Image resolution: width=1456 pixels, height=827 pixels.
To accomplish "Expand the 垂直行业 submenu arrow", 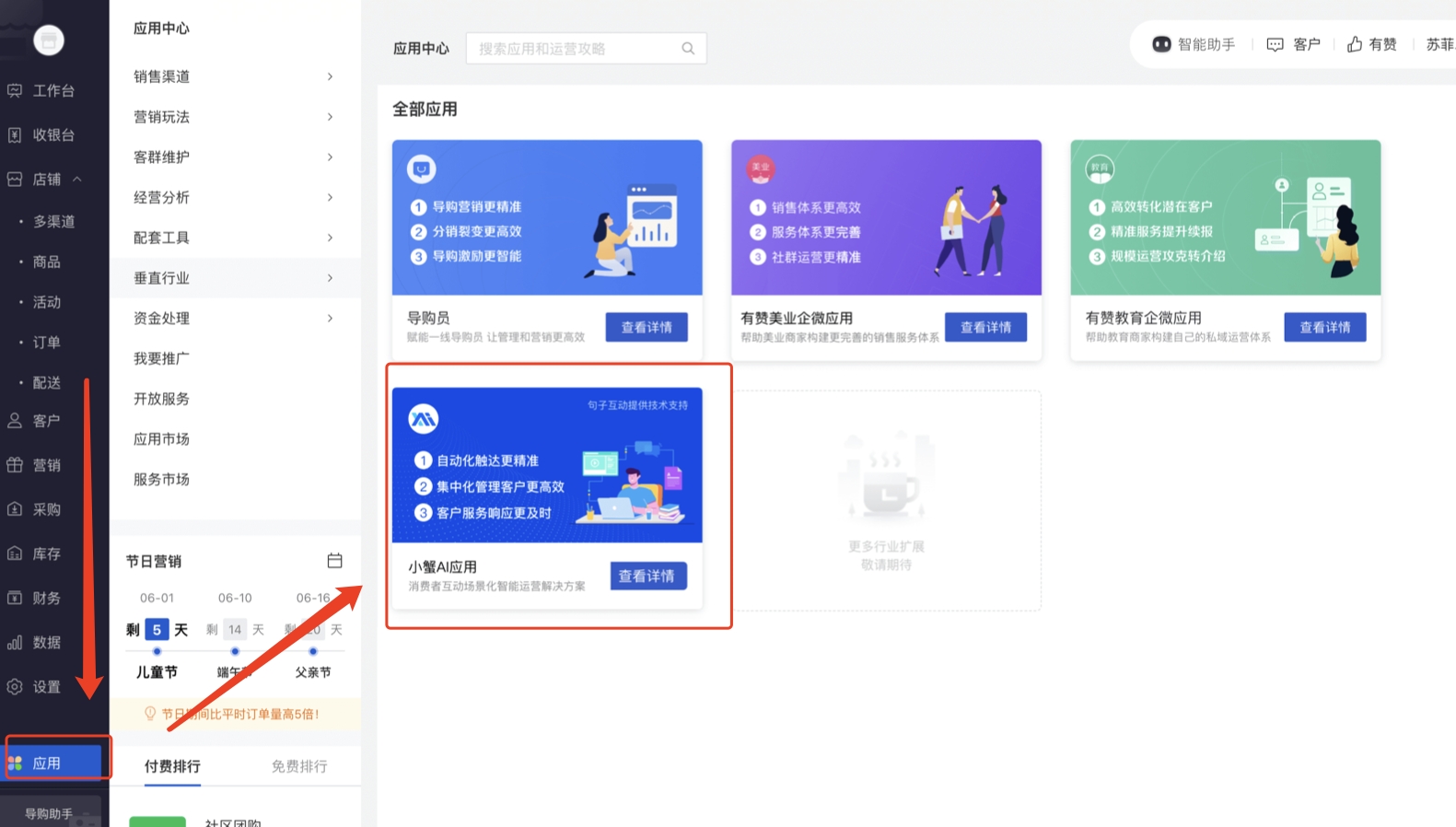I will pyautogui.click(x=330, y=278).
